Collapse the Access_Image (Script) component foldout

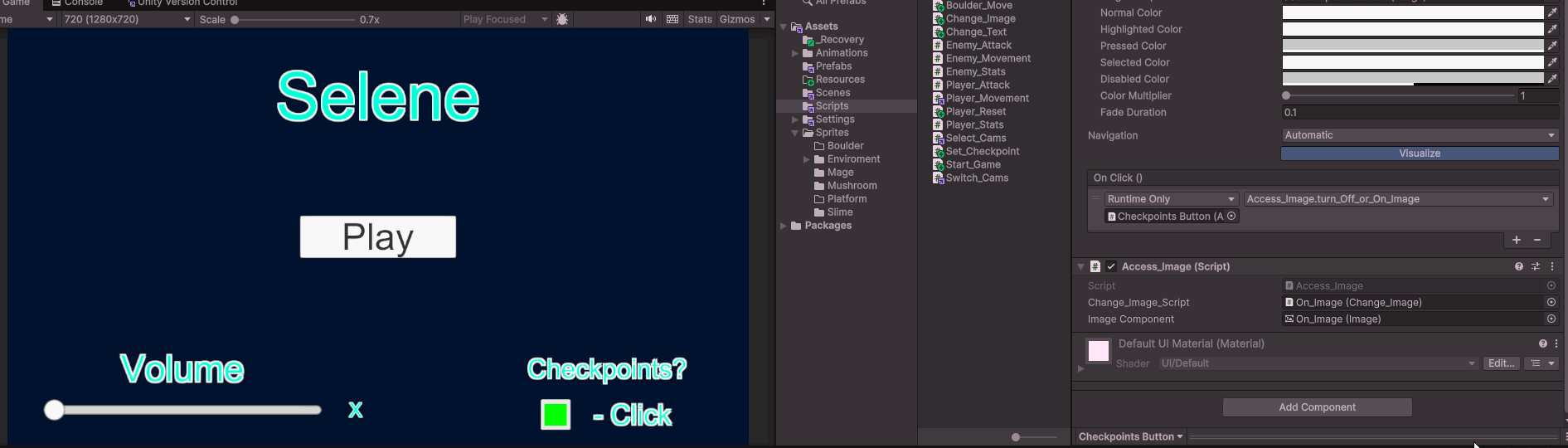pos(1080,266)
